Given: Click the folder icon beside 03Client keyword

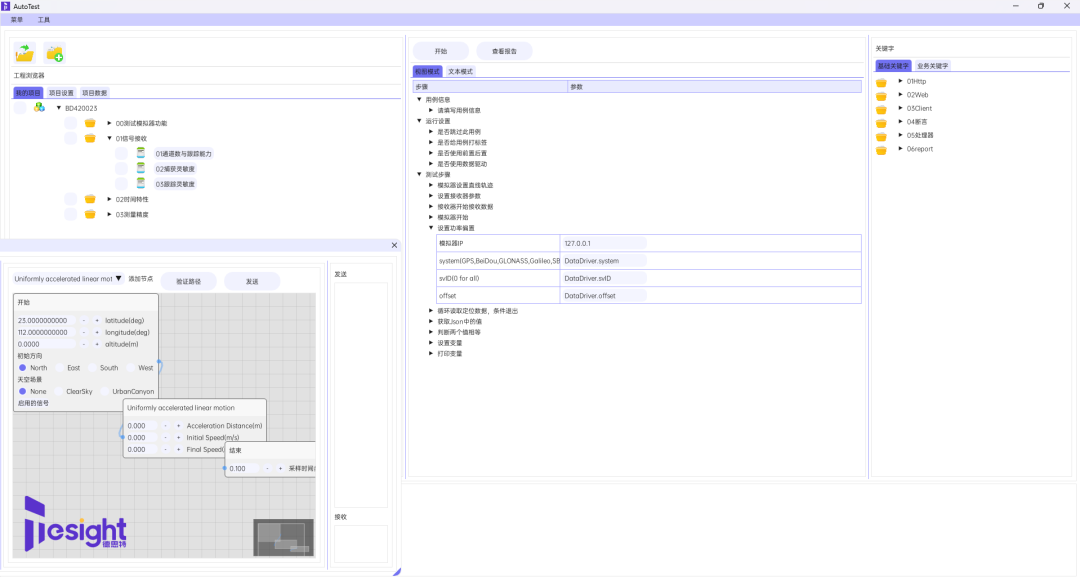Looking at the screenshot, I should tap(881, 109).
